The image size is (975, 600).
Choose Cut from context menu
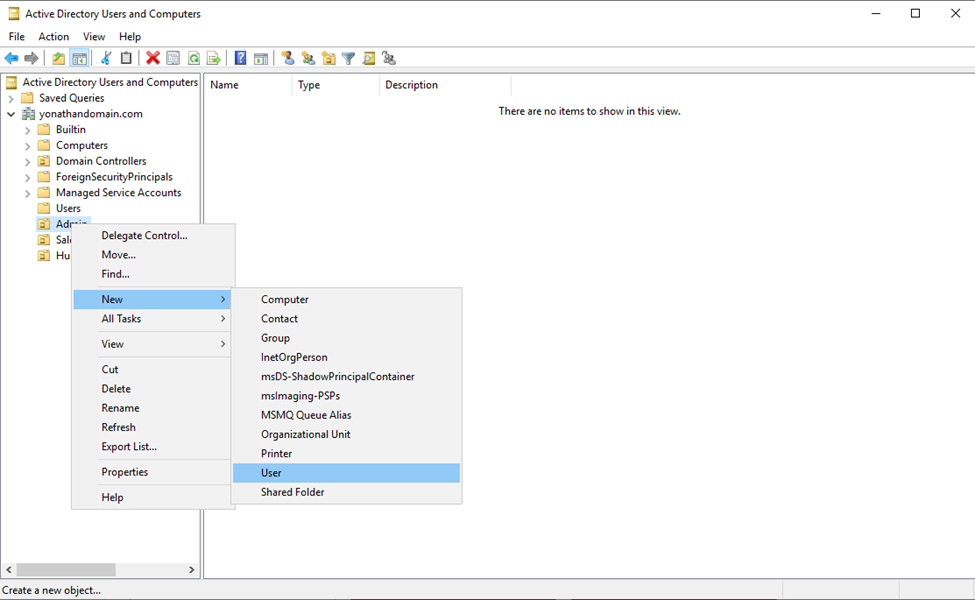point(152,369)
